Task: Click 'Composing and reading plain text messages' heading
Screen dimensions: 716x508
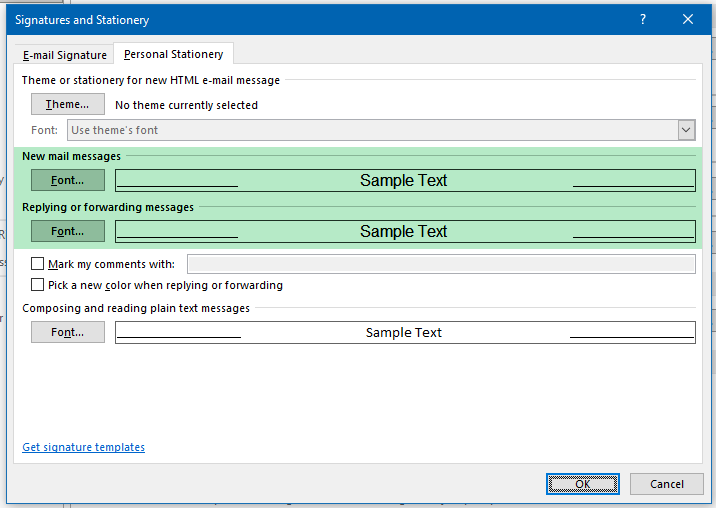Action: (136, 308)
